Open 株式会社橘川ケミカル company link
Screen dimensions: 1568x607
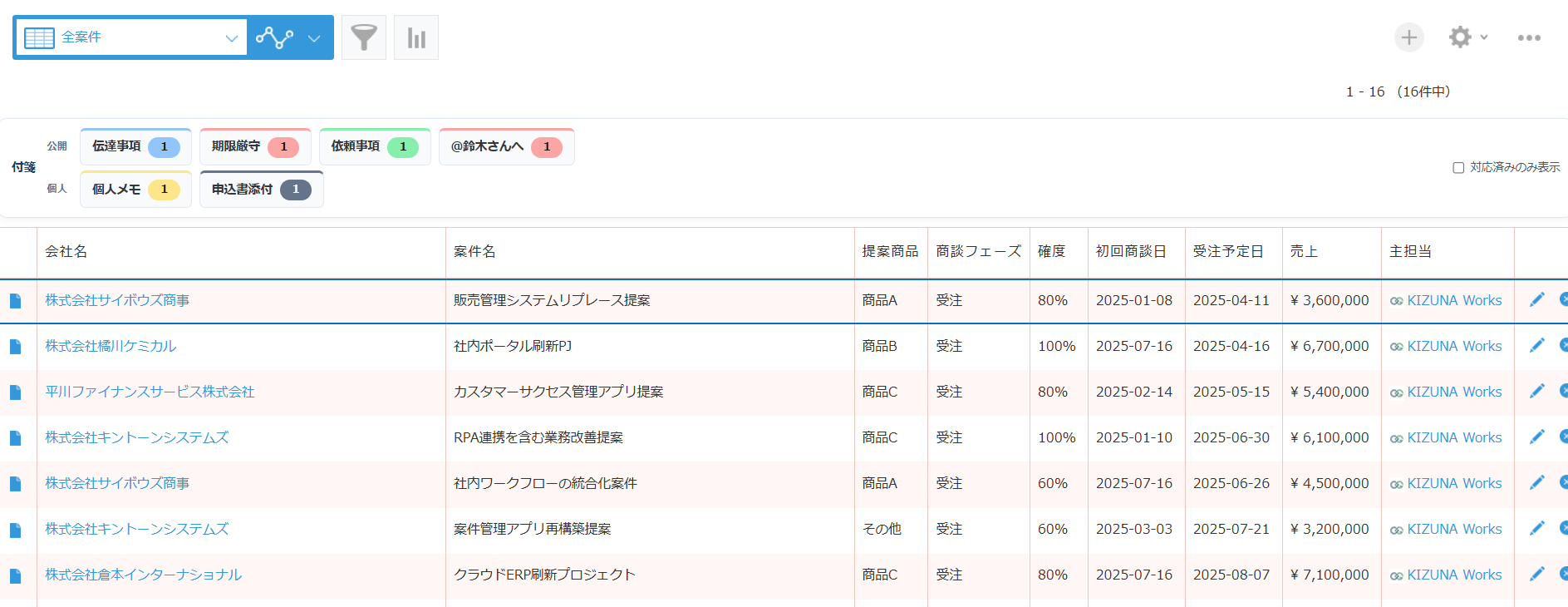click(111, 346)
